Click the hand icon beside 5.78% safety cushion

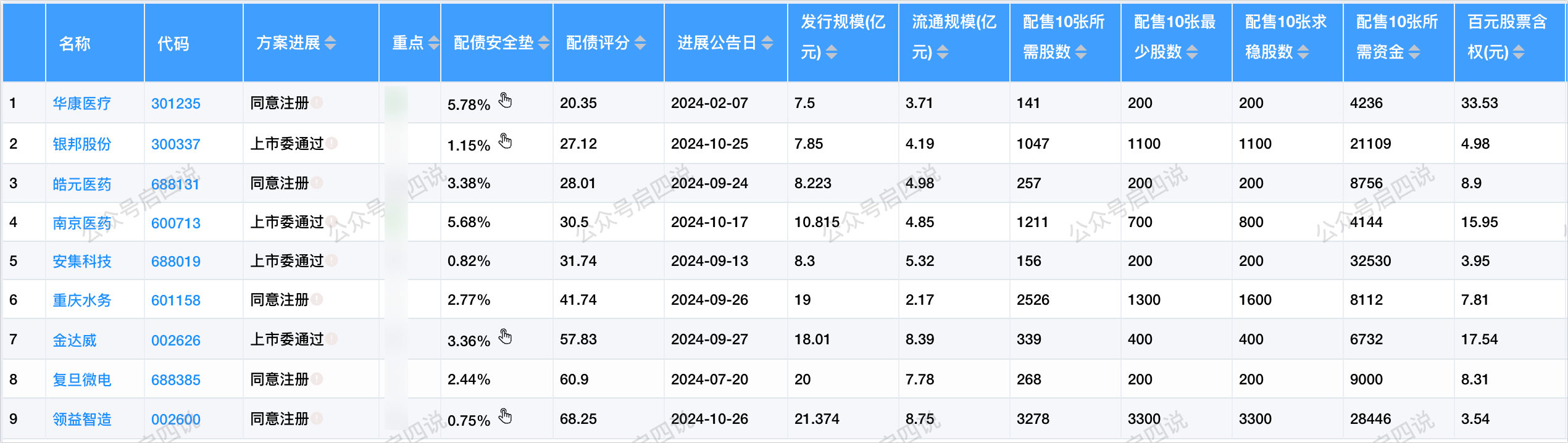tap(506, 101)
